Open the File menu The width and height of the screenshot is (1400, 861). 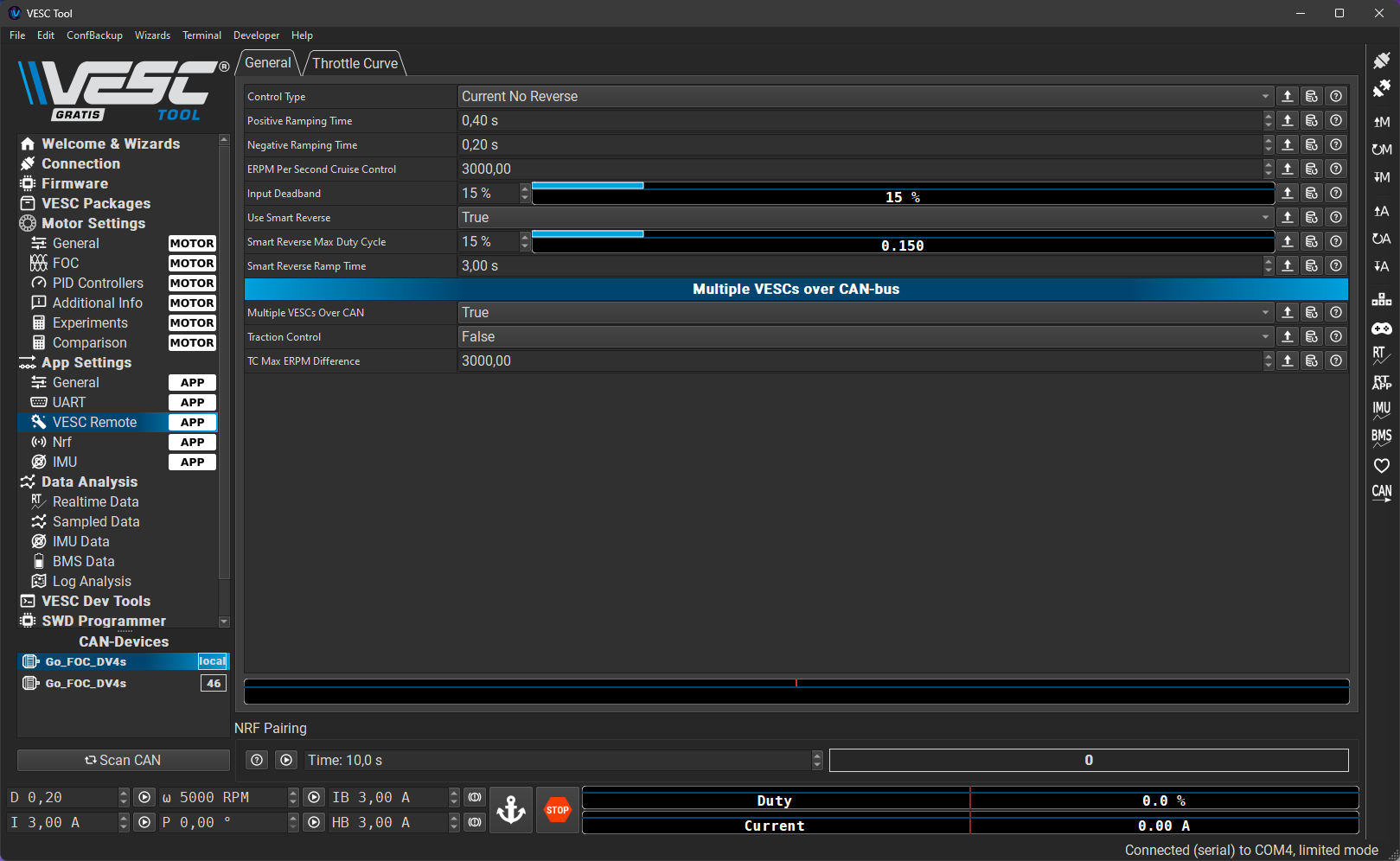(x=17, y=35)
